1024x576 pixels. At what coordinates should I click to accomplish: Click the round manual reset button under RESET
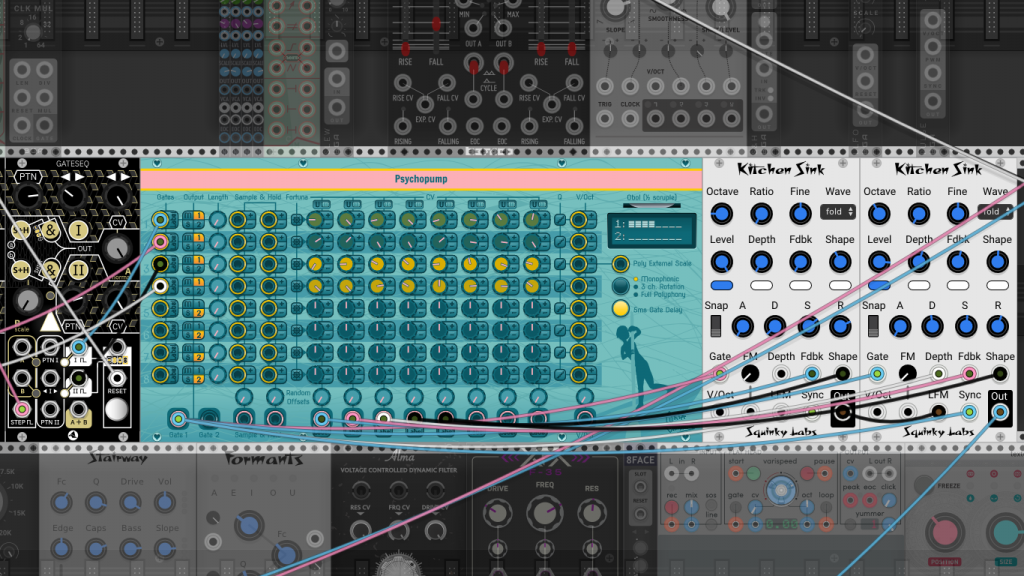click(116, 409)
